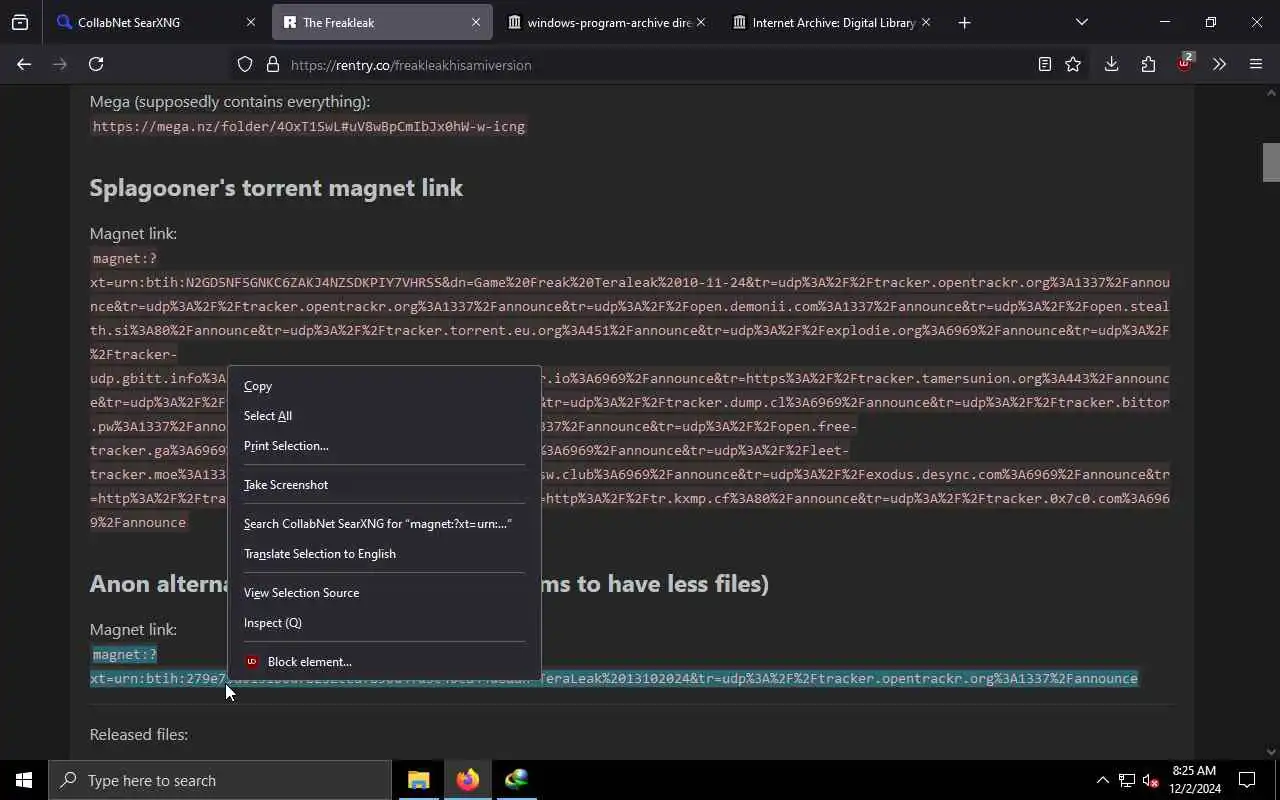Screen dimensions: 1280x800
Task: Open a new tab
Action: tap(964, 22)
